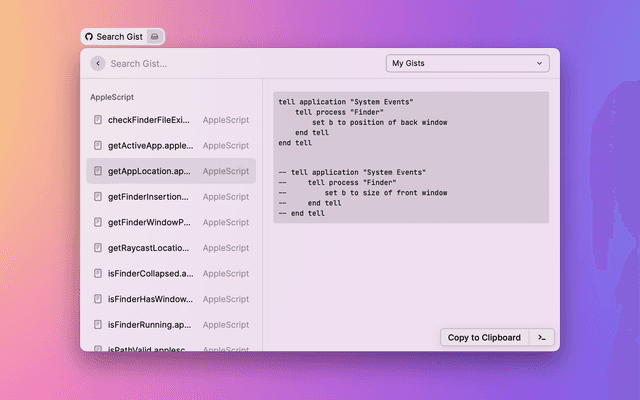Click the back arrow button beside the search field

point(97,63)
